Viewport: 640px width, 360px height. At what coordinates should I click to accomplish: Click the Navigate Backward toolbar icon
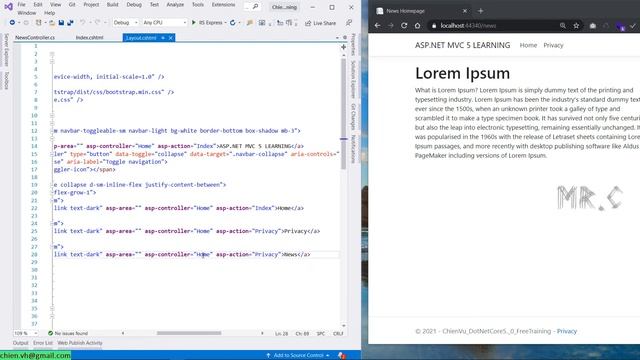coord(12,23)
